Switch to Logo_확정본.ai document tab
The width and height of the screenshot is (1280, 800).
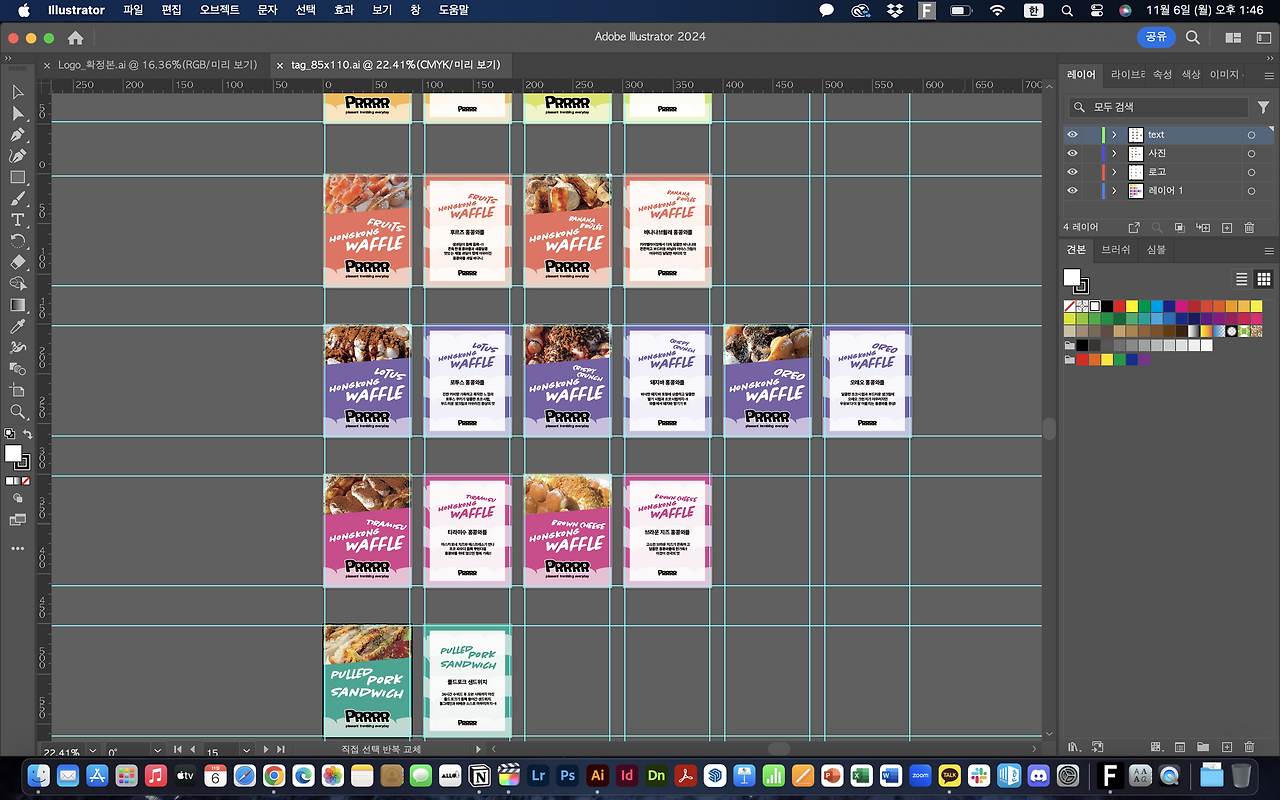[157, 65]
